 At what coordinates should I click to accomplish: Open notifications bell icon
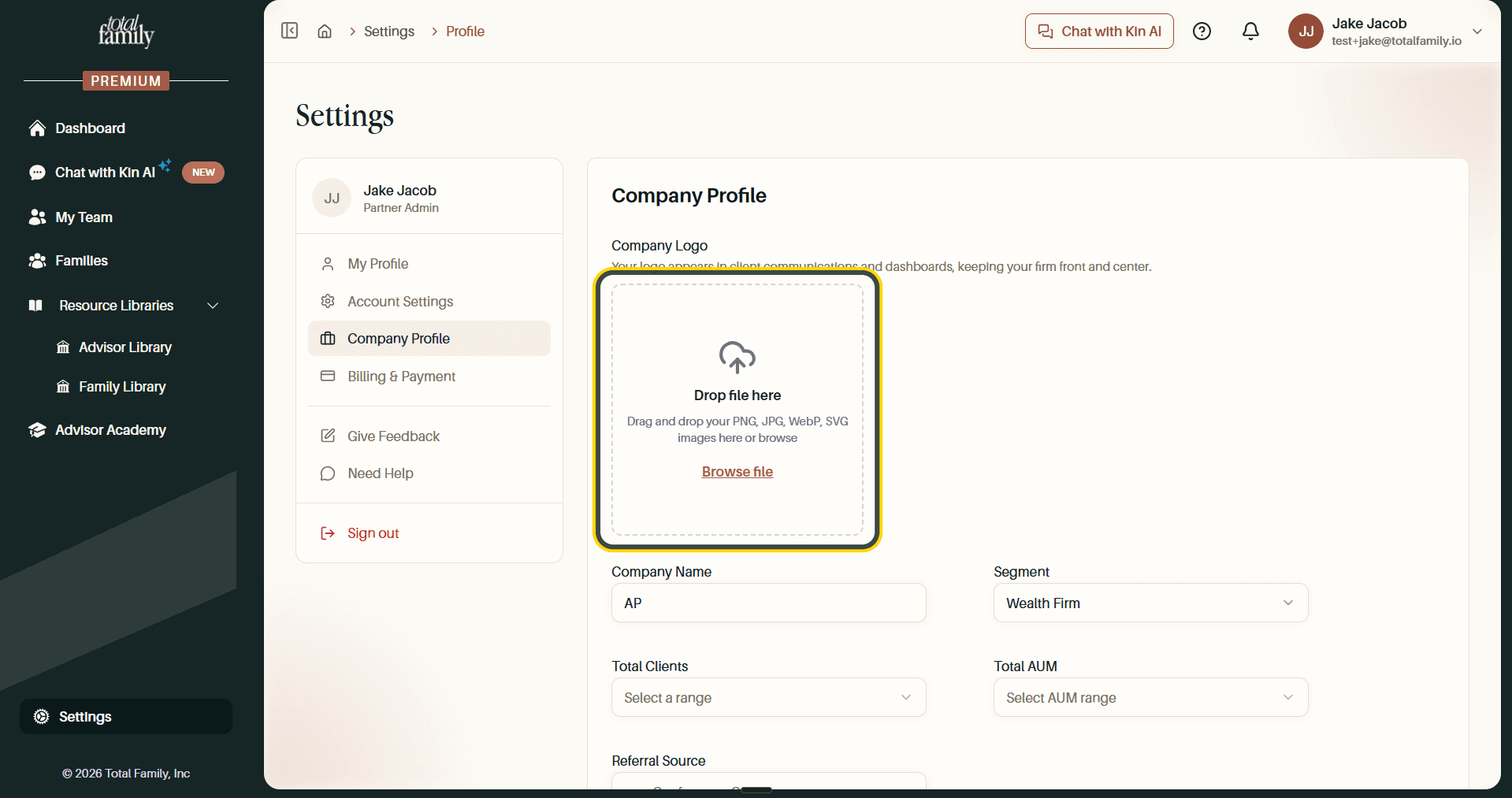click(1250, 32)
